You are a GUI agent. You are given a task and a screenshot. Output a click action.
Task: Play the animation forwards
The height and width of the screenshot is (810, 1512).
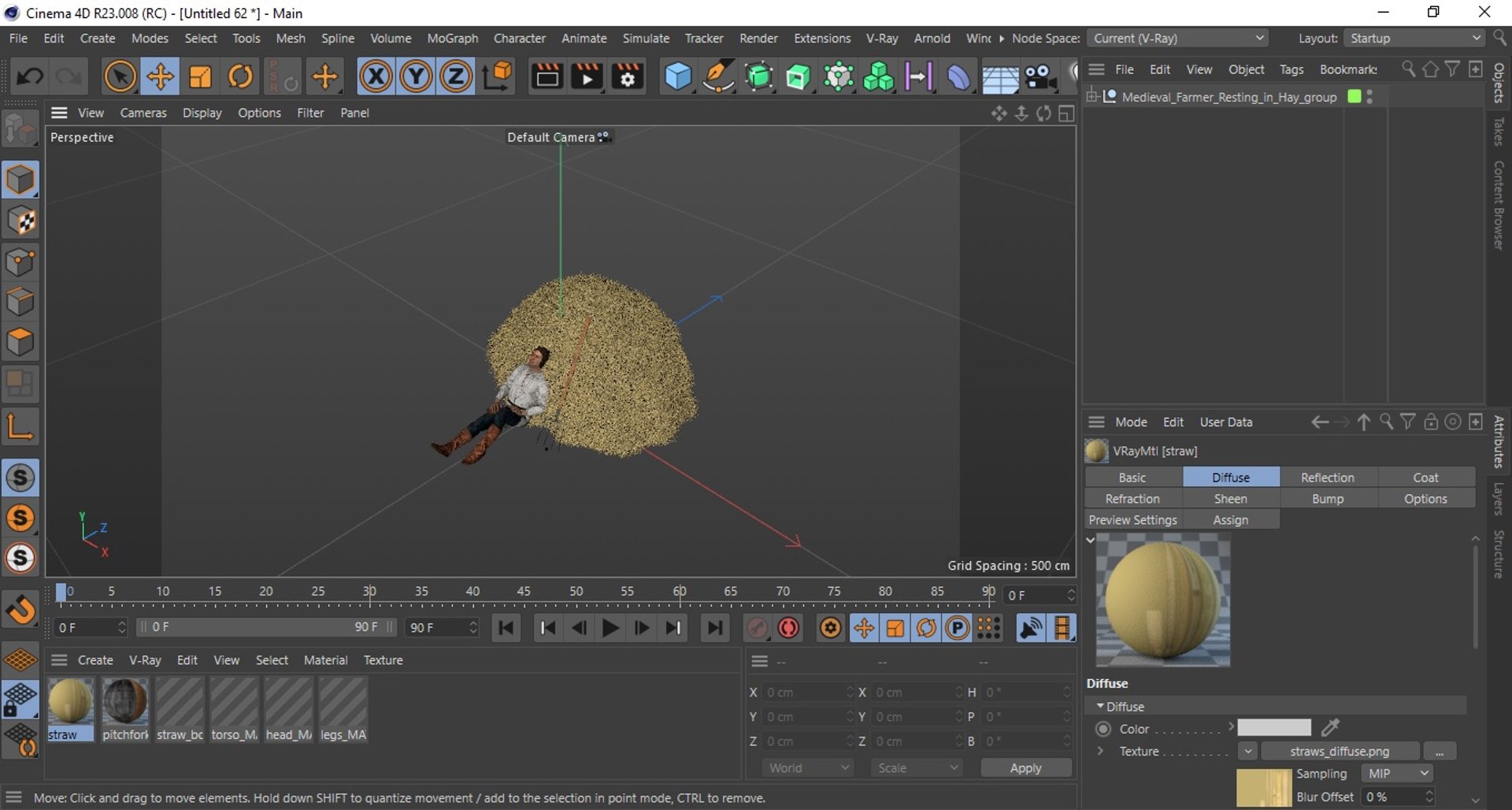pos(610,628)
